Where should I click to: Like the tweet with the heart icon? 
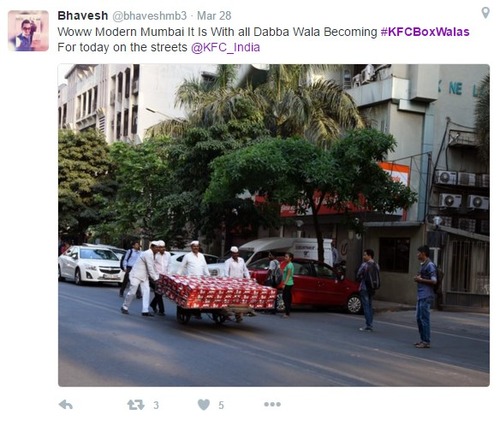(x=204, y=405)
